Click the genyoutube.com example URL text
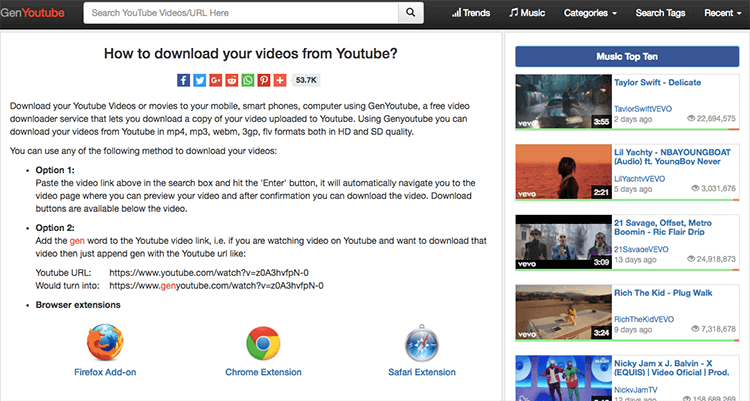Image resolution: width=750 pixels, height=401 pixels. click(216, 286)
